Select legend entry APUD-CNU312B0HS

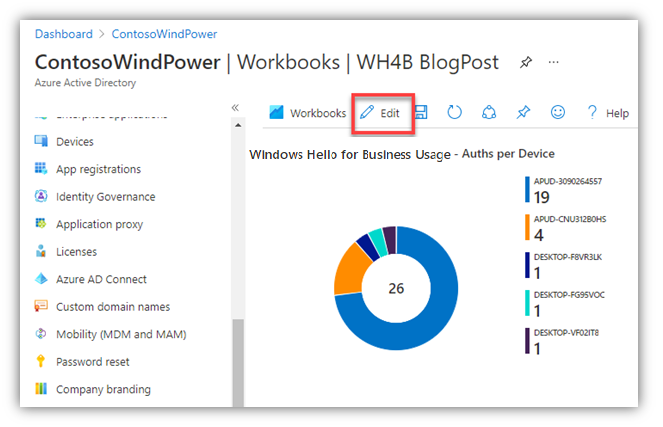[x=566, y=227]
